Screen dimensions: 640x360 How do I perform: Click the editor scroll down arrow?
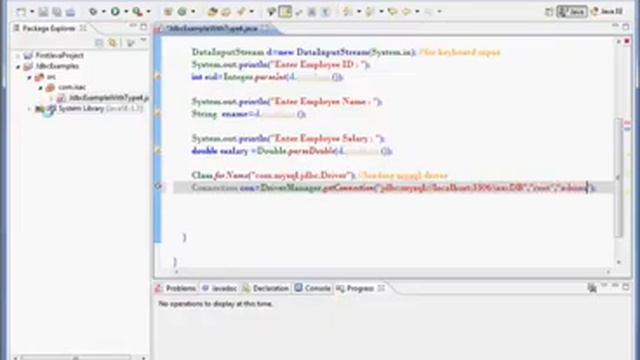pos(619,262)
